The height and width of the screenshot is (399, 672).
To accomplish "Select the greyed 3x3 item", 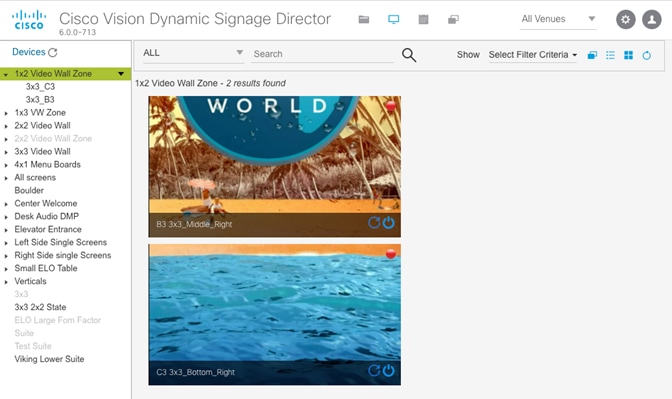I will pyautogui.click(x=21, y=294).
